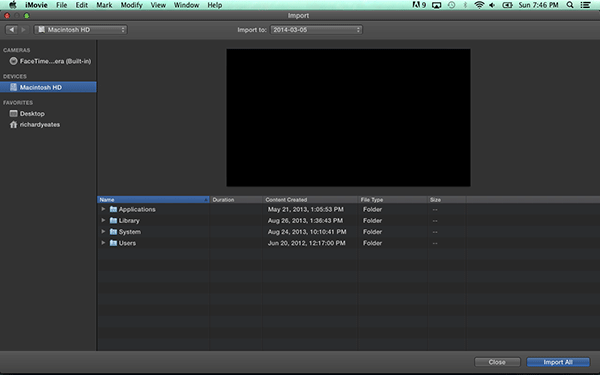Open the File menu
Viewport: 600px width, 375px height.
[62, 5]
